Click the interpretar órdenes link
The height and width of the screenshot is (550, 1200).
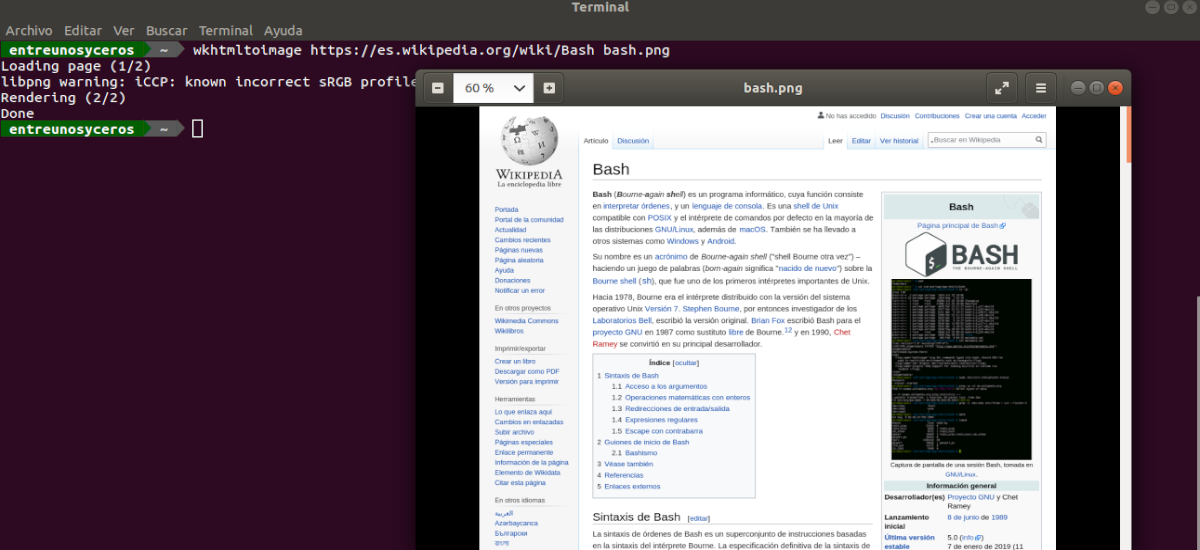(x=634, y=205)
